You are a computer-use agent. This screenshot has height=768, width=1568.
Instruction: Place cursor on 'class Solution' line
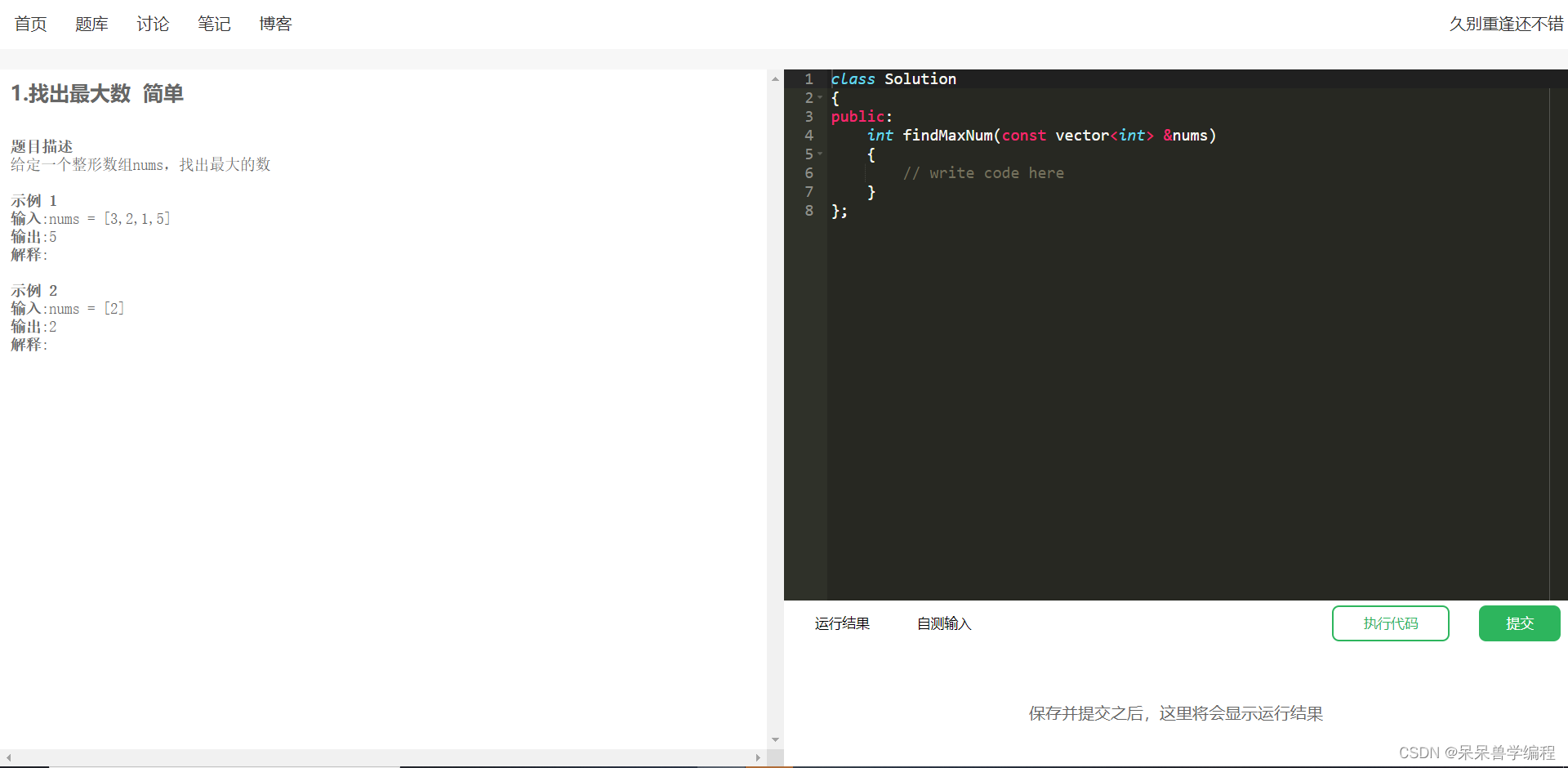pyautogui.click(x=893, y=79)
